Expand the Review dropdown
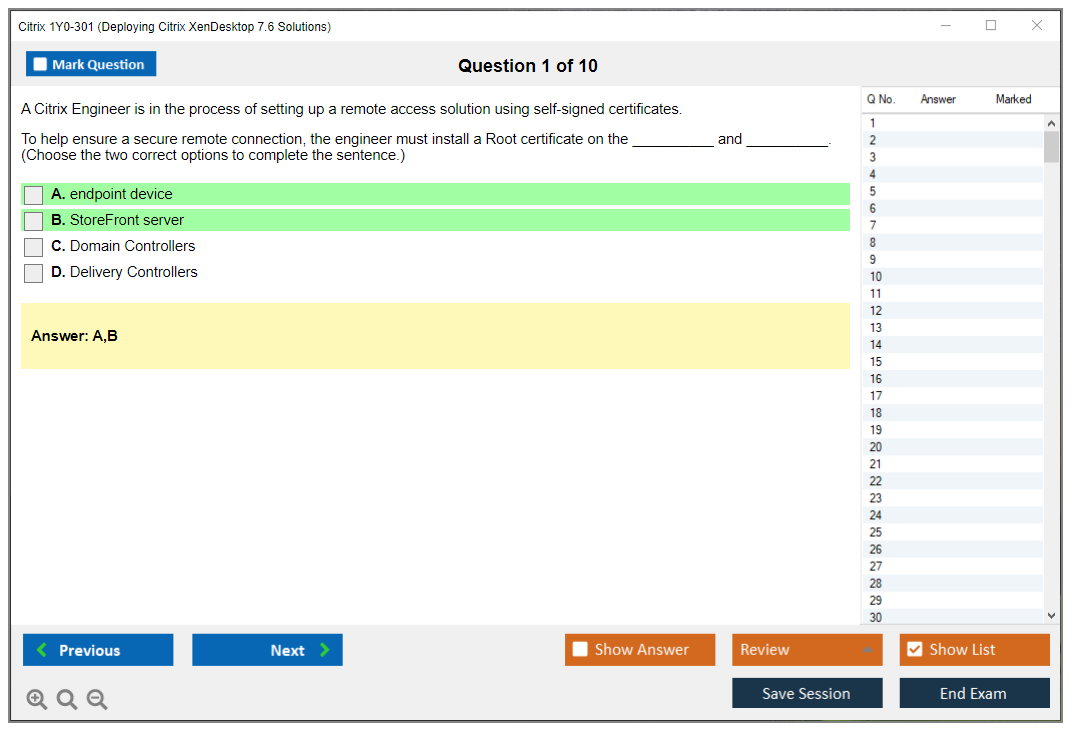Screen dimensions: 1075x735 click(x=867, y=650)
